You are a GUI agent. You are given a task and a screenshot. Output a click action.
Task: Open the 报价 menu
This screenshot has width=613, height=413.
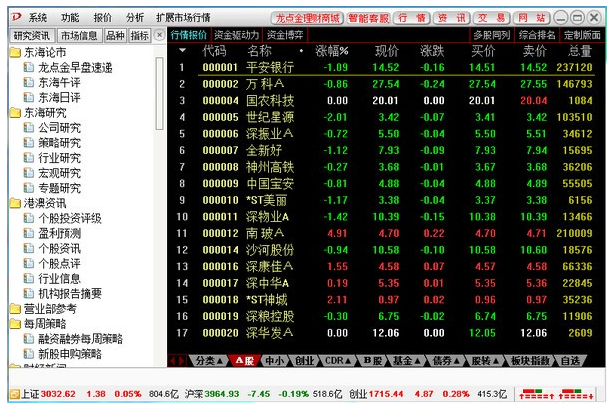[102, 18]
